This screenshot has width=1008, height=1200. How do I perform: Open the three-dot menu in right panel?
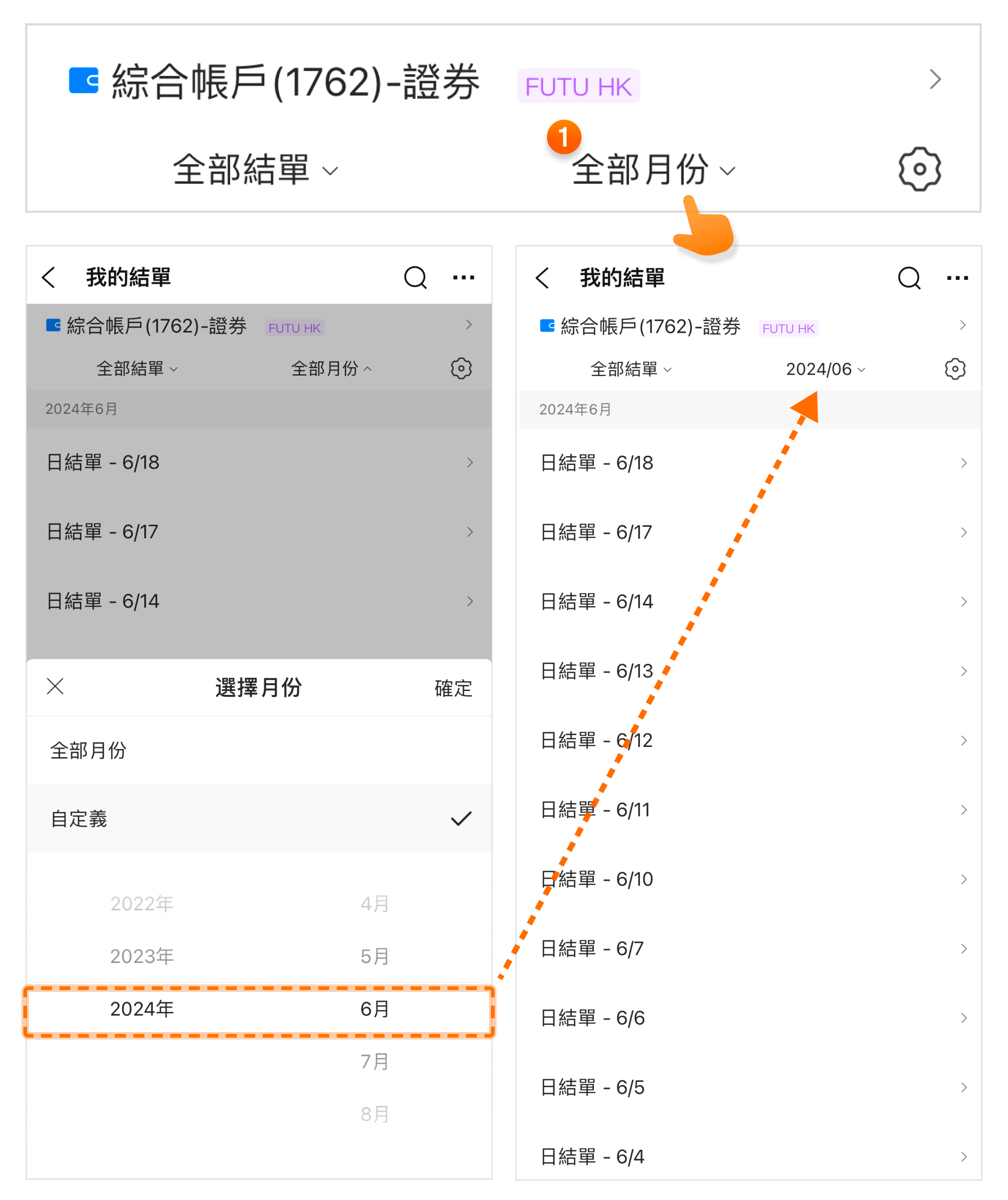pos(957,278)
